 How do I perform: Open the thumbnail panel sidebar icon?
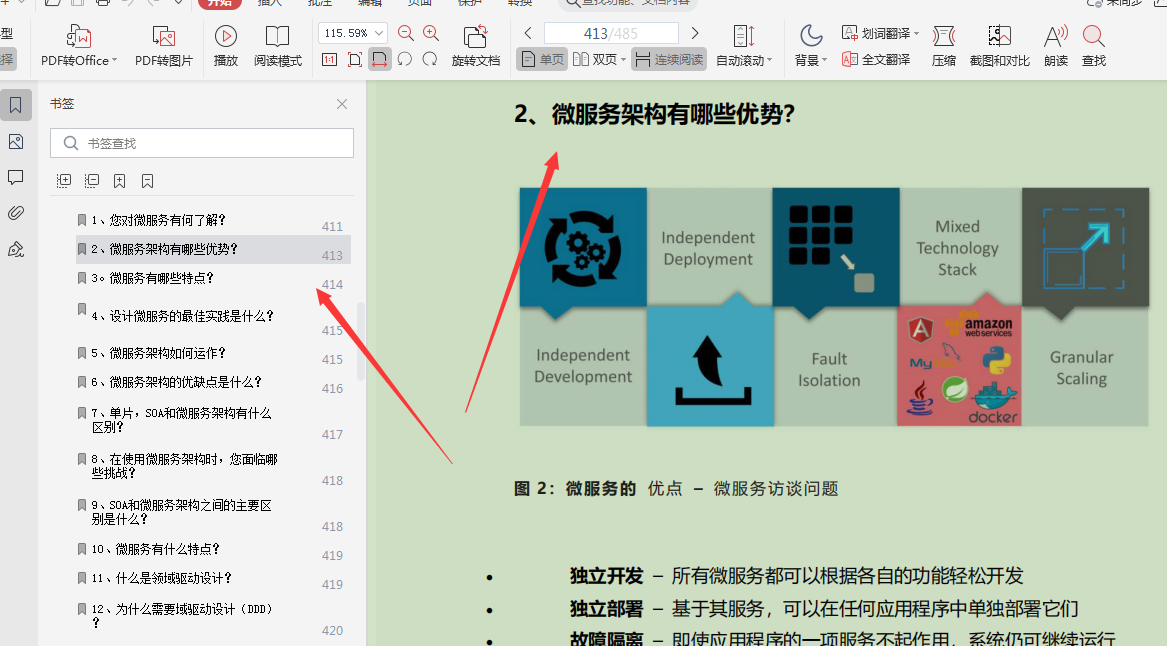click(x=16, y=141)
